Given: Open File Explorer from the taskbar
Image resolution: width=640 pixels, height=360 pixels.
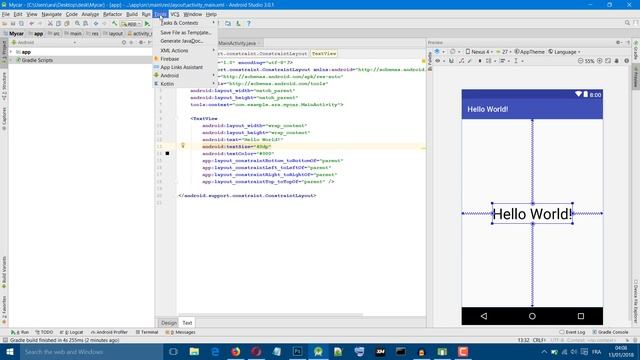Looking at the screenshot, I should coord(194,352).
